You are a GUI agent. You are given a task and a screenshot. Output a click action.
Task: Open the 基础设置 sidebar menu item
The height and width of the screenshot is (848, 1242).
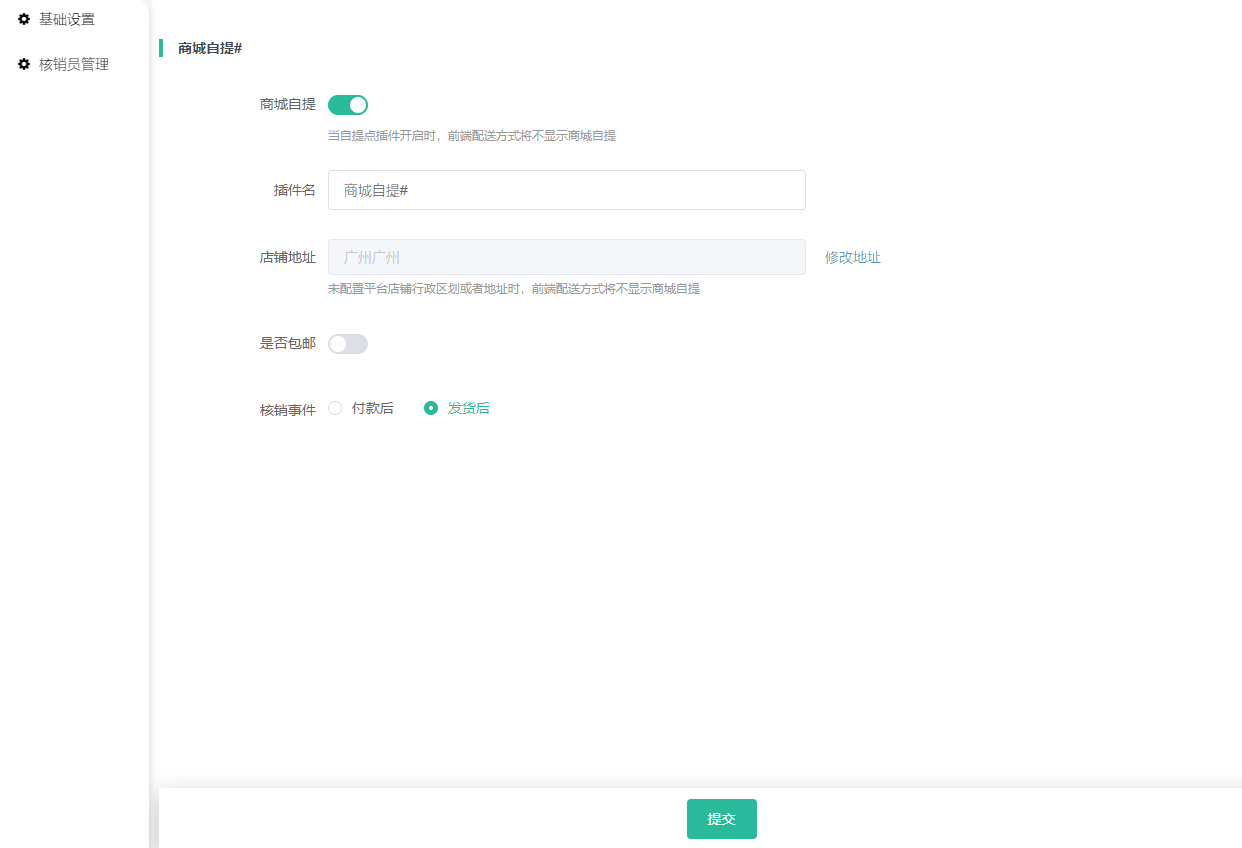[x=66, y=19]
